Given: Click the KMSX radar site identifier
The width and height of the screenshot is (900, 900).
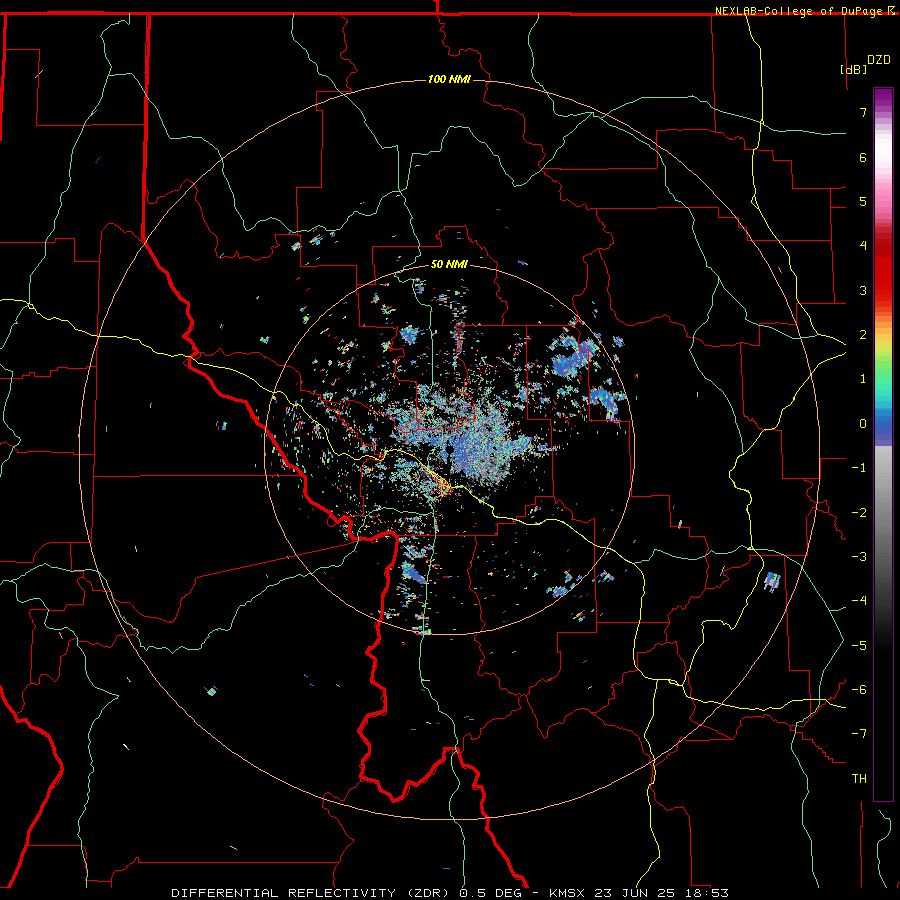Looking at the screenshot, I should click(x=568, y=893).
